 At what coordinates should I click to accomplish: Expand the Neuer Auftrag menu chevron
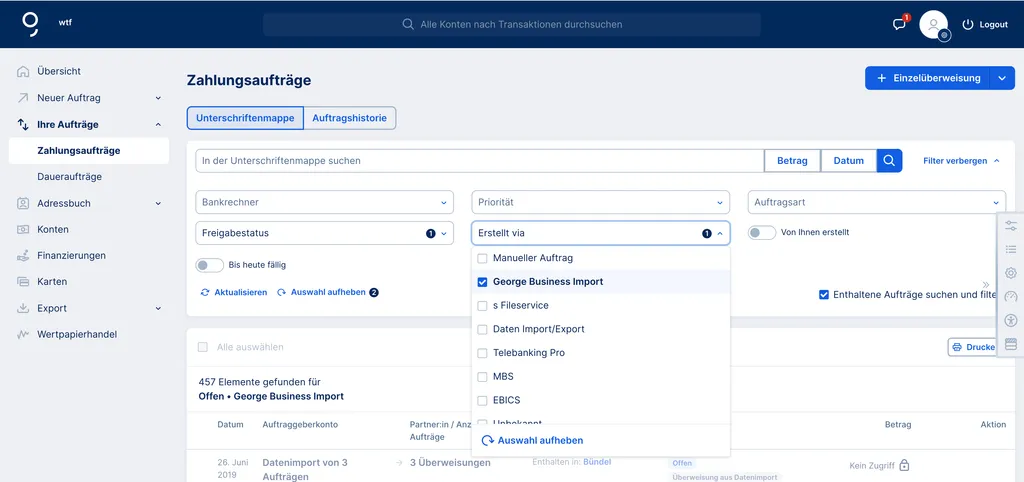158,98
